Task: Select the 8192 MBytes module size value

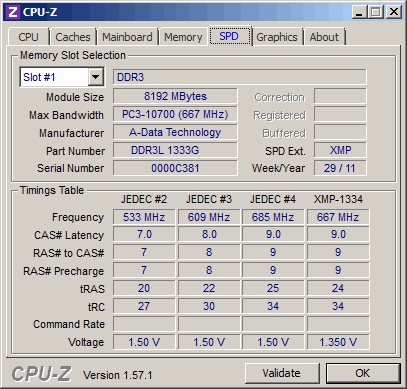Action: point(175,96)
